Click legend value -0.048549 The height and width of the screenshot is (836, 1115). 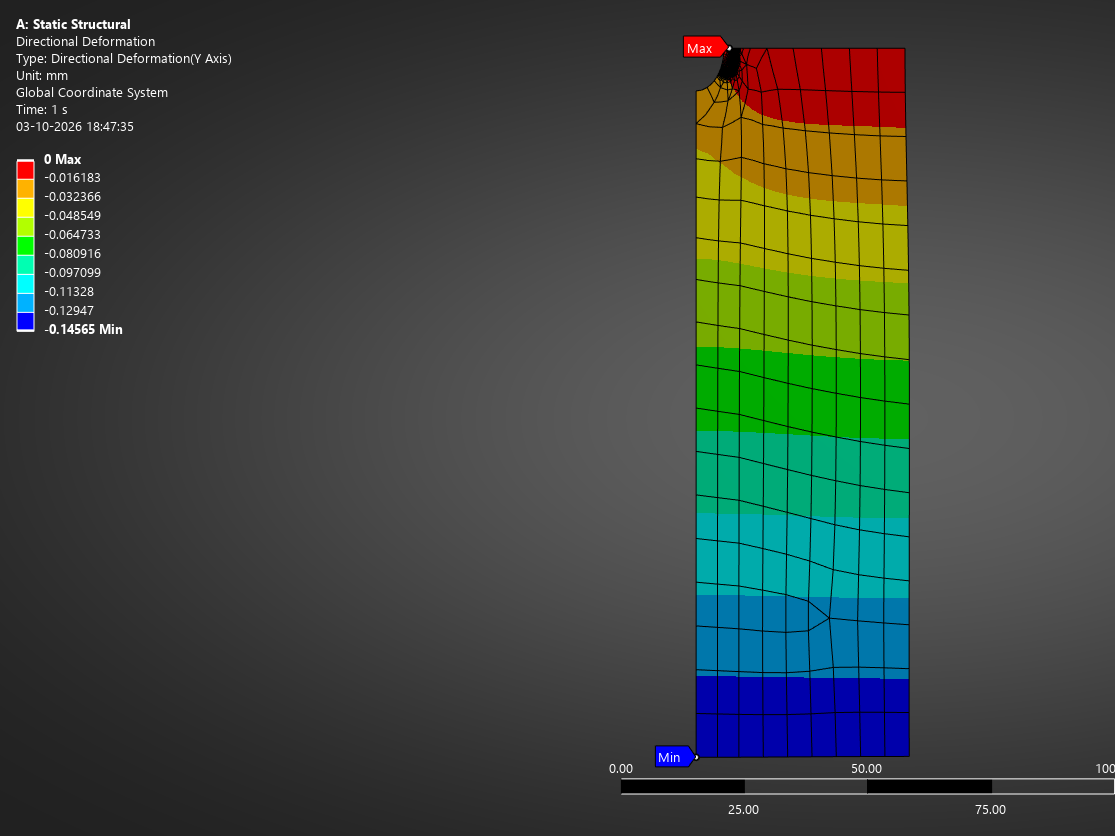click(73, 215)
